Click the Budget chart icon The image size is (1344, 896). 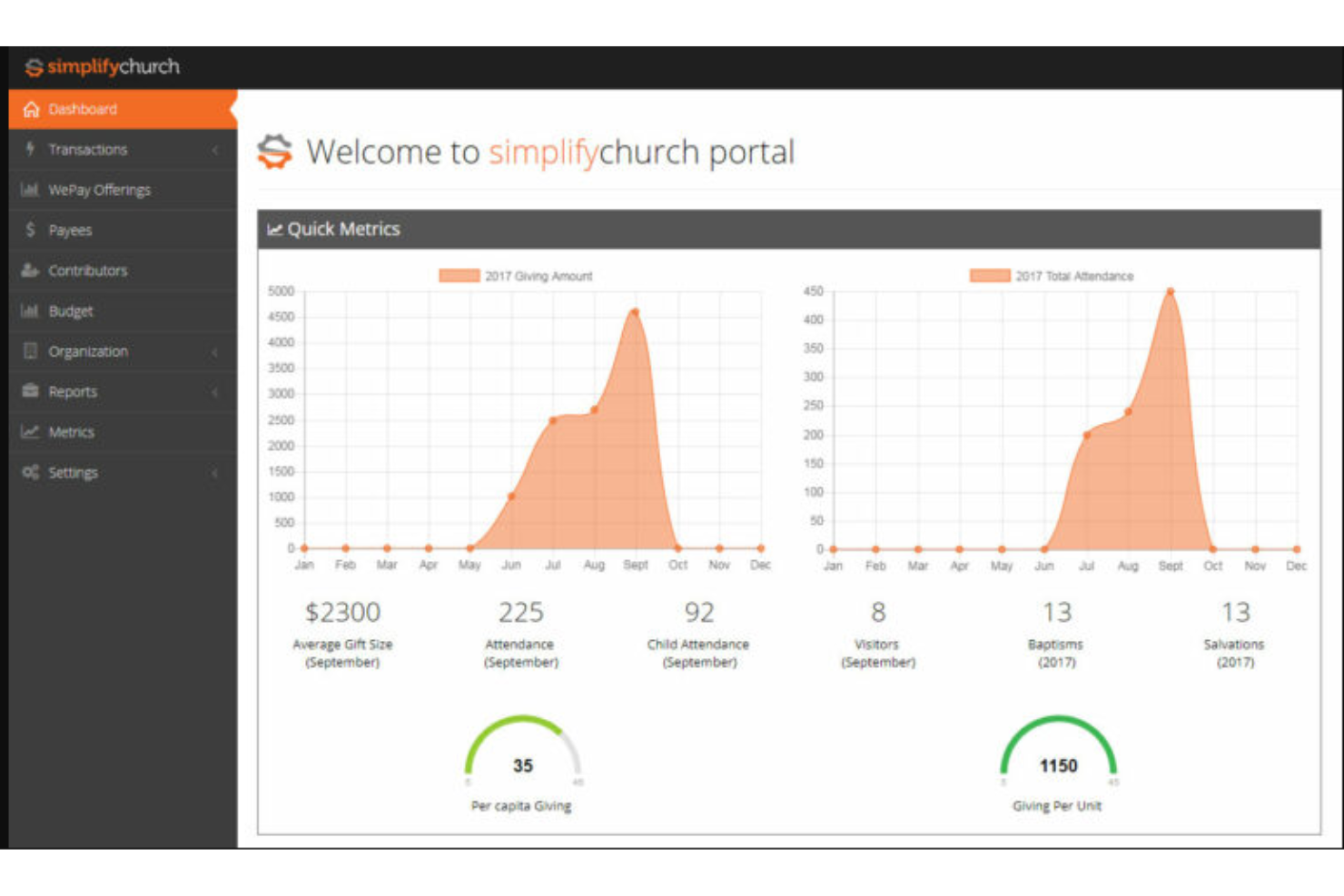30,310
